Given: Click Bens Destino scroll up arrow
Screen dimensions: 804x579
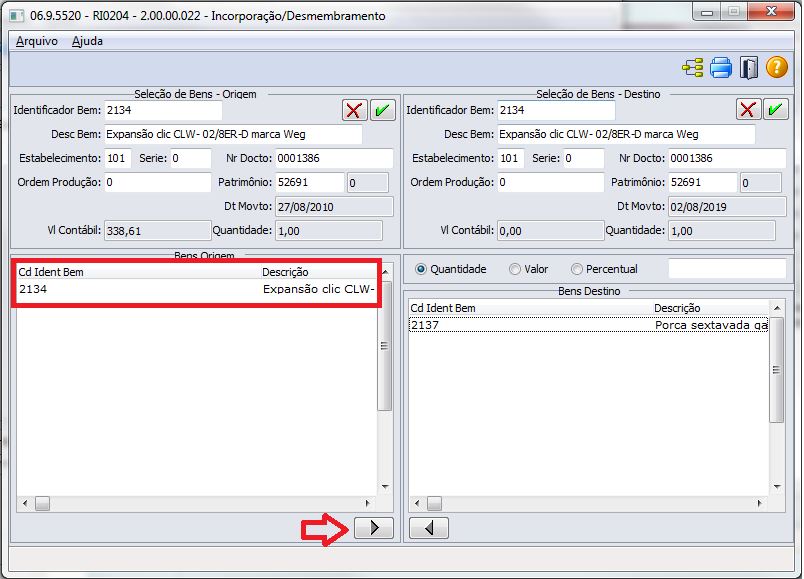Looking at the screenshot, I should [777, 308].
